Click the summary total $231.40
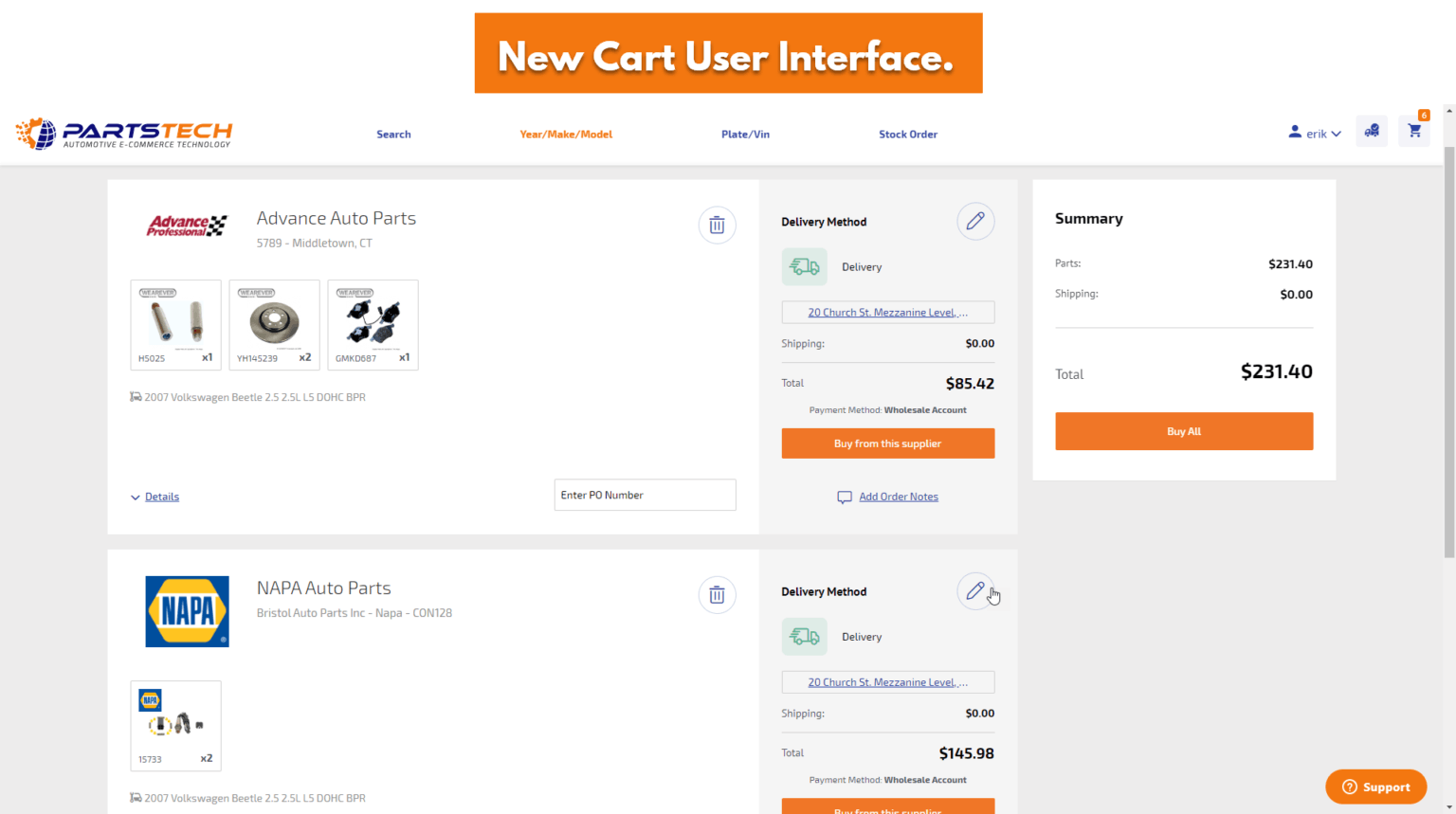1456x814 pixels. coord(1277,371)
